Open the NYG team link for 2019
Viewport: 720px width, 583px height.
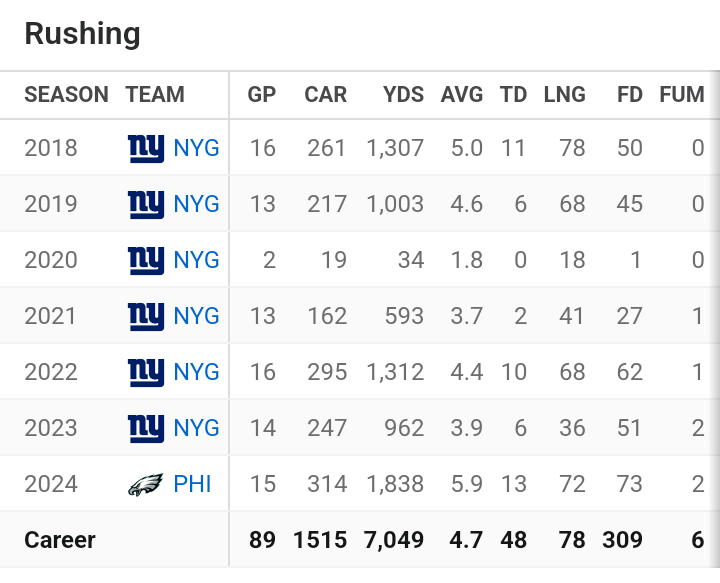pos(196,204)
